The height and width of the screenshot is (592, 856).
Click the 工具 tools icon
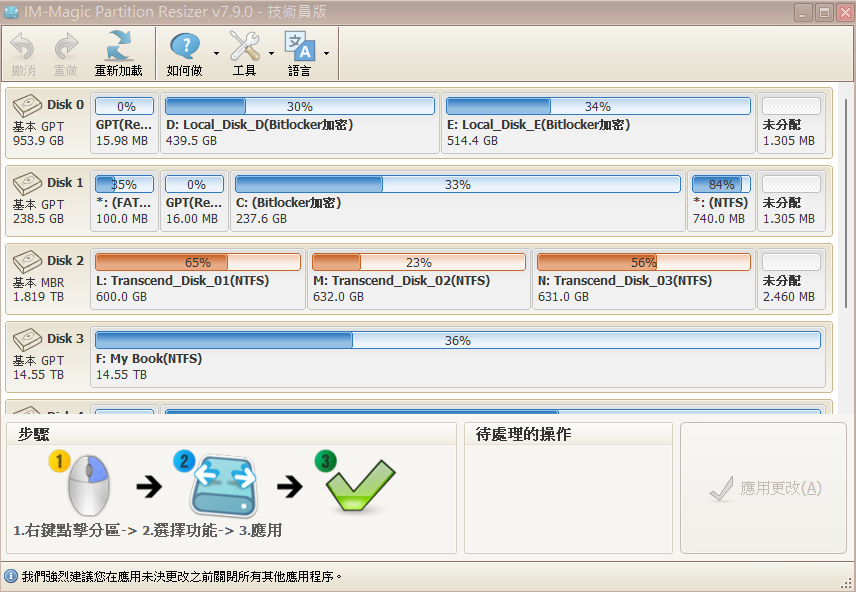point(244,46)
